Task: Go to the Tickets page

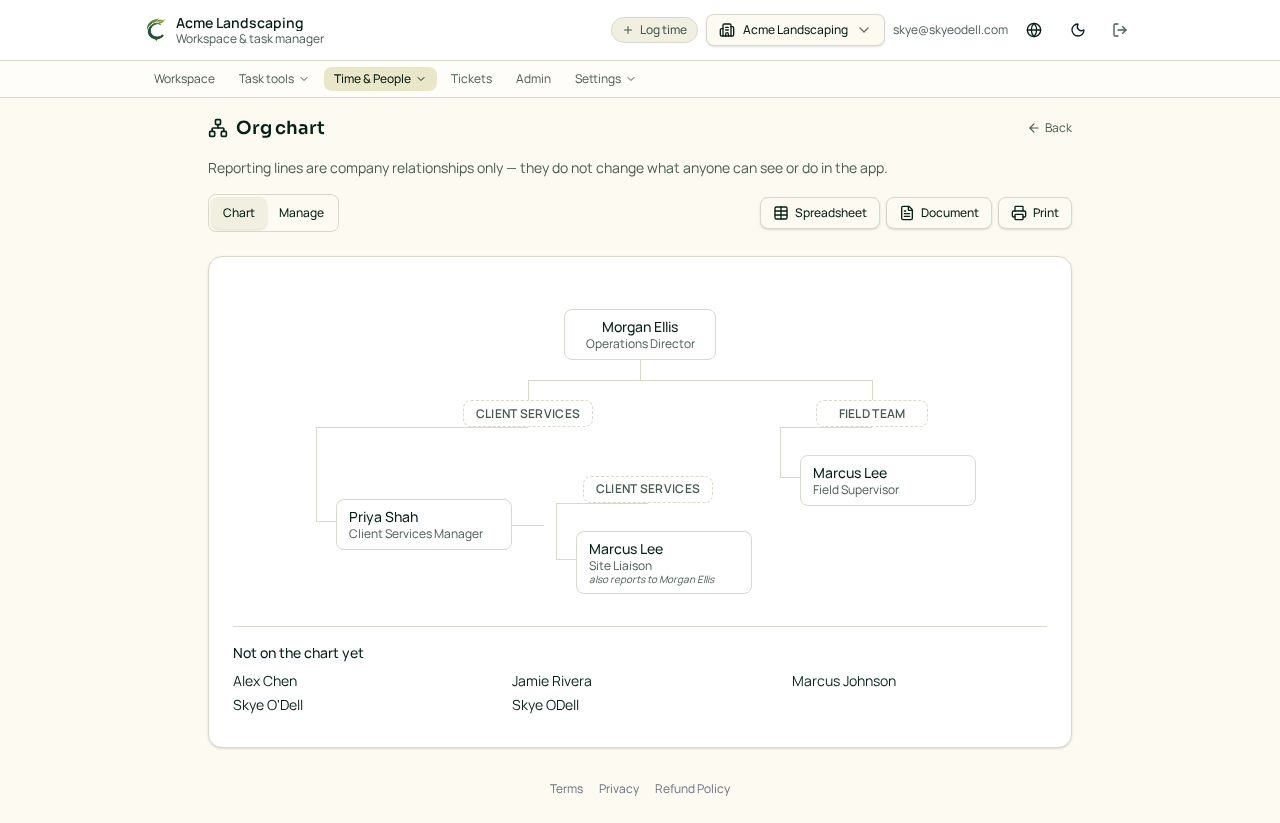Action: pyautogui.click(x=471, y=79)
